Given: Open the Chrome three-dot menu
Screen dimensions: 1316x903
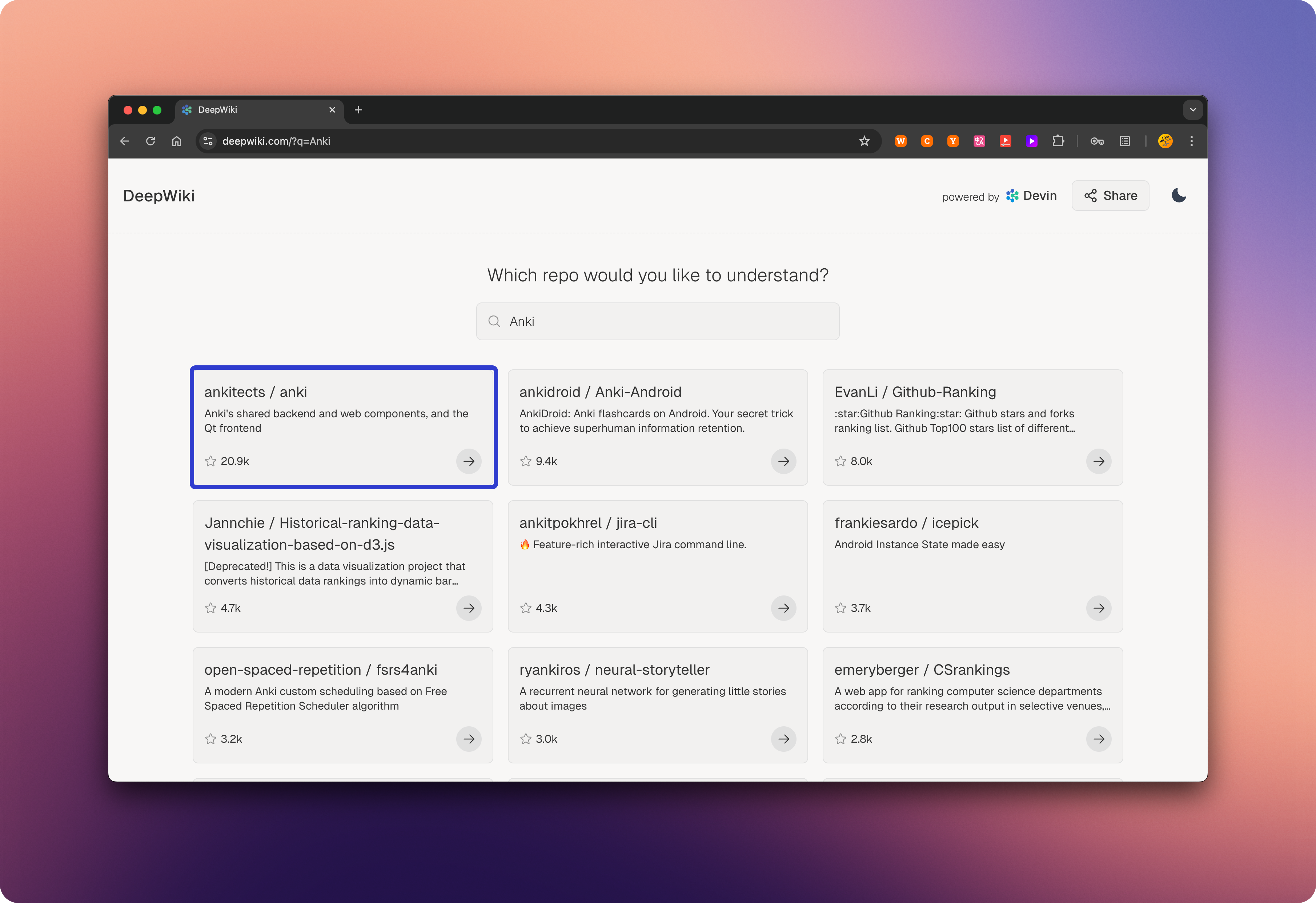Looking at the screenshot, I should tap(1191, 141).
